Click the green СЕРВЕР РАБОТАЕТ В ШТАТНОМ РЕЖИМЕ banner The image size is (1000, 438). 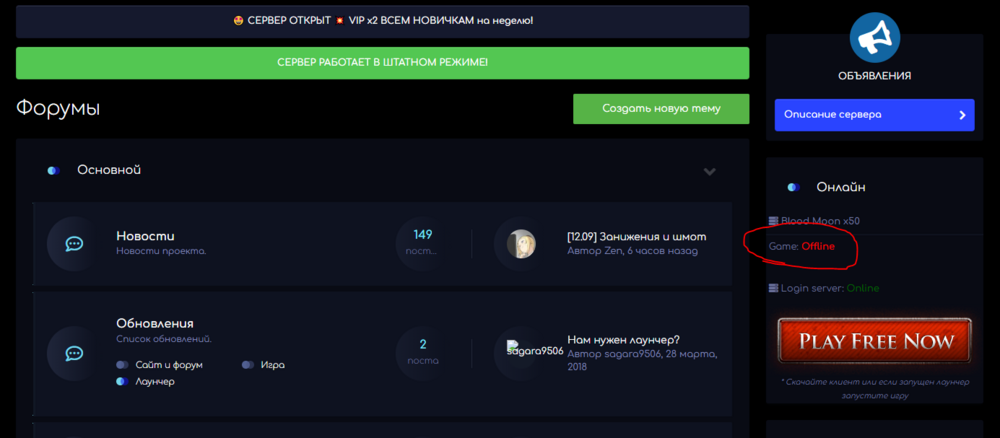382,62
